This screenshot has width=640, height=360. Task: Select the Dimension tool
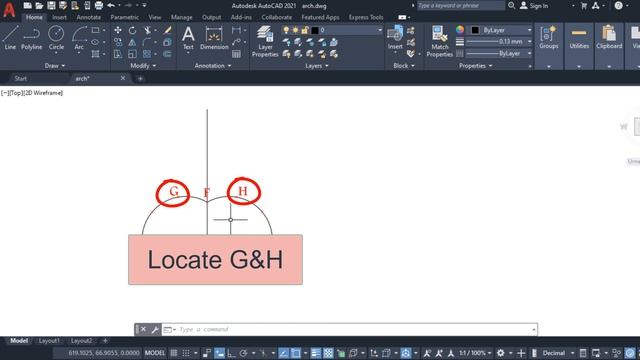214,38
